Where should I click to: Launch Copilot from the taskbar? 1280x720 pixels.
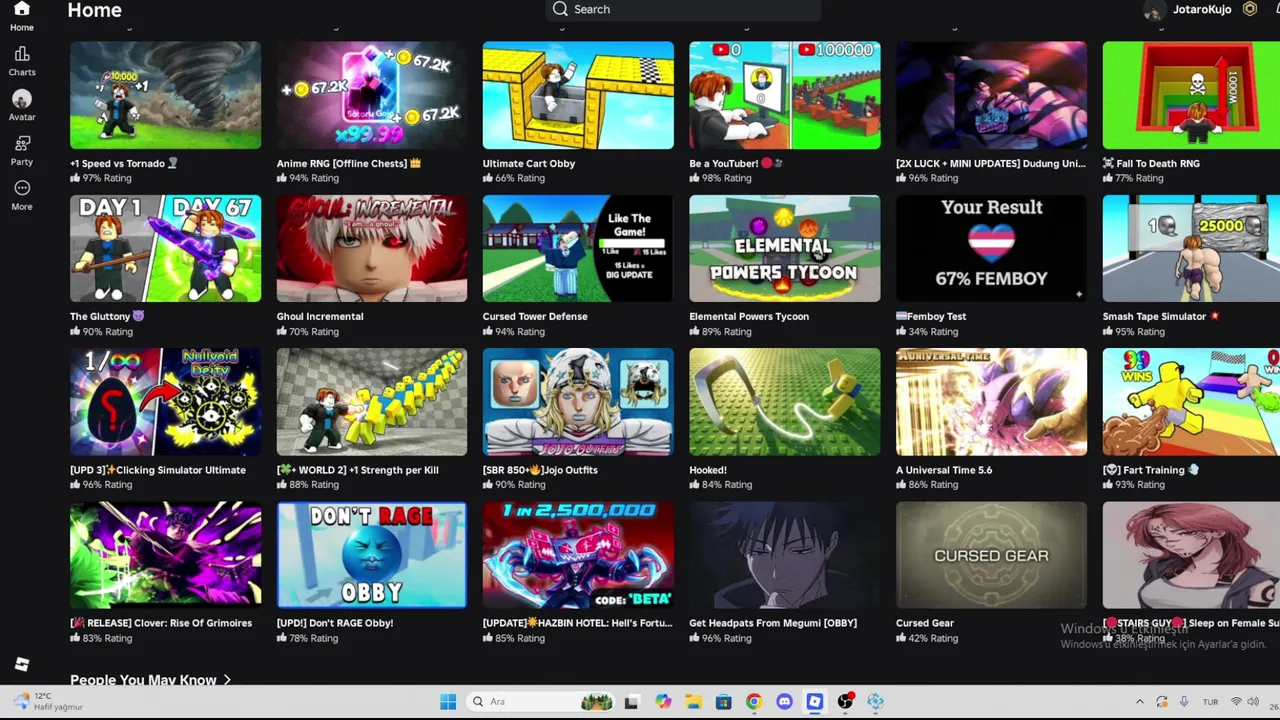pos(663,702)
